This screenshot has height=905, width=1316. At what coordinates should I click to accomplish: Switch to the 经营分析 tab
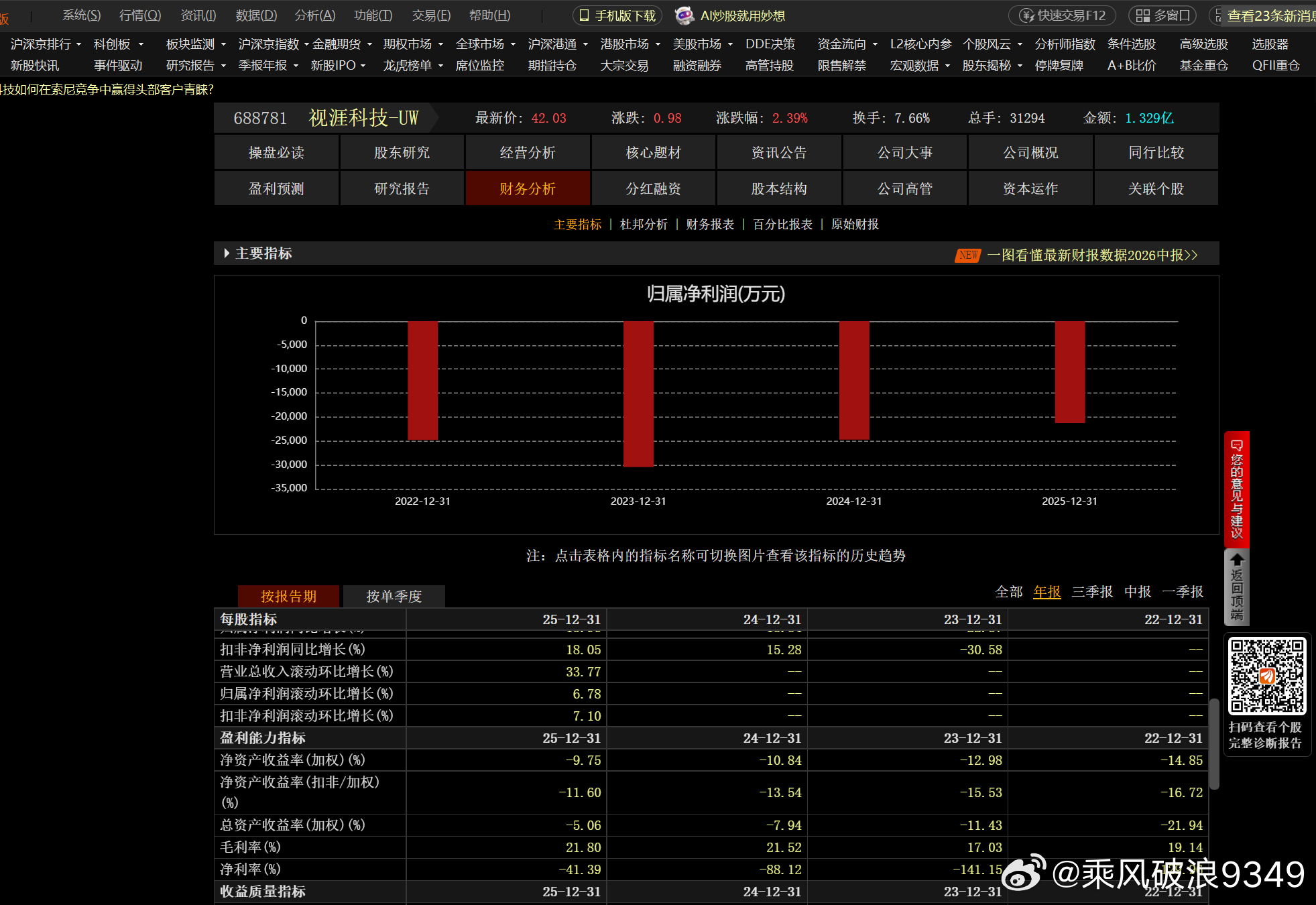tap(528, 152)
